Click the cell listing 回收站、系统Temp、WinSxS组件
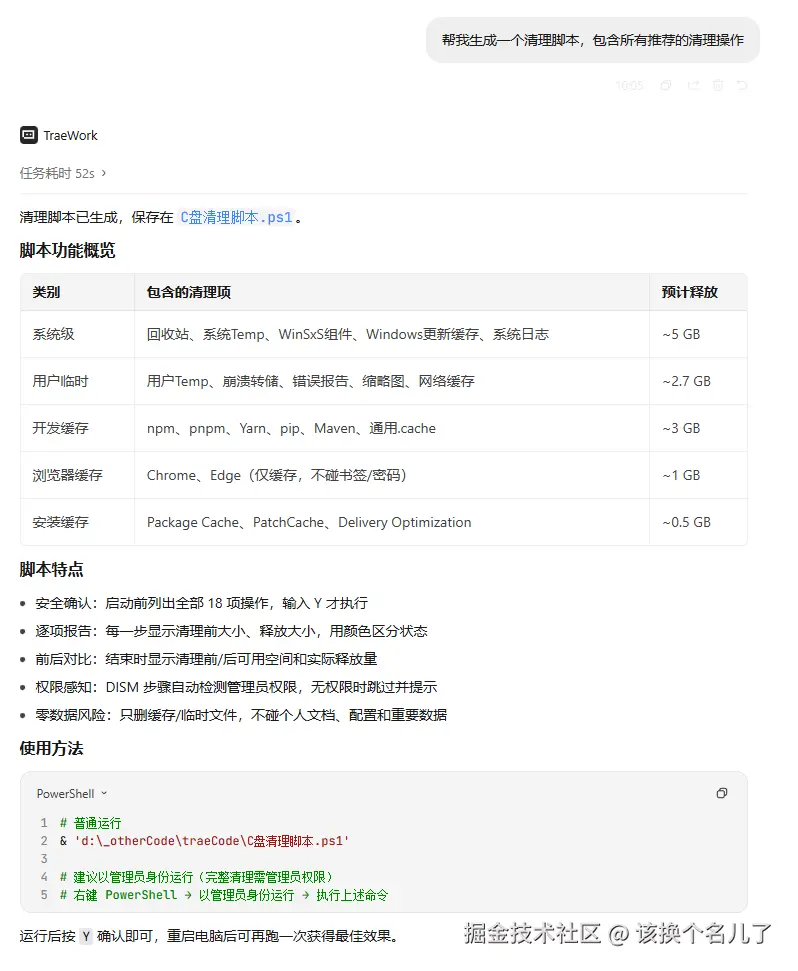Image resolution: width=798 pixels, height=971 pixels. 392,334
